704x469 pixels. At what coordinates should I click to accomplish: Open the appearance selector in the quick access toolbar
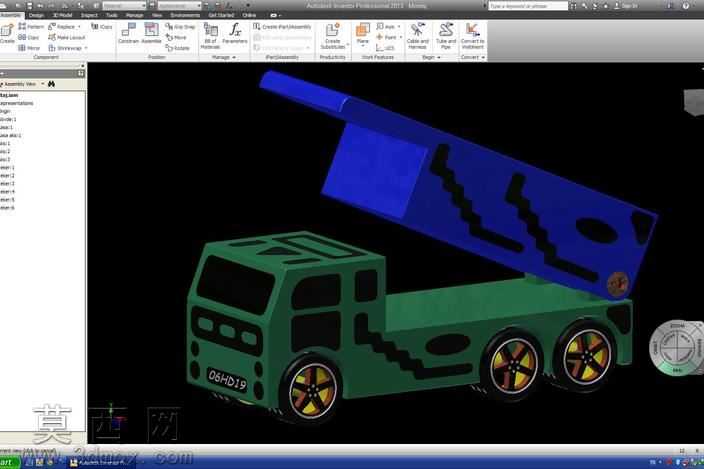[179, 6]
